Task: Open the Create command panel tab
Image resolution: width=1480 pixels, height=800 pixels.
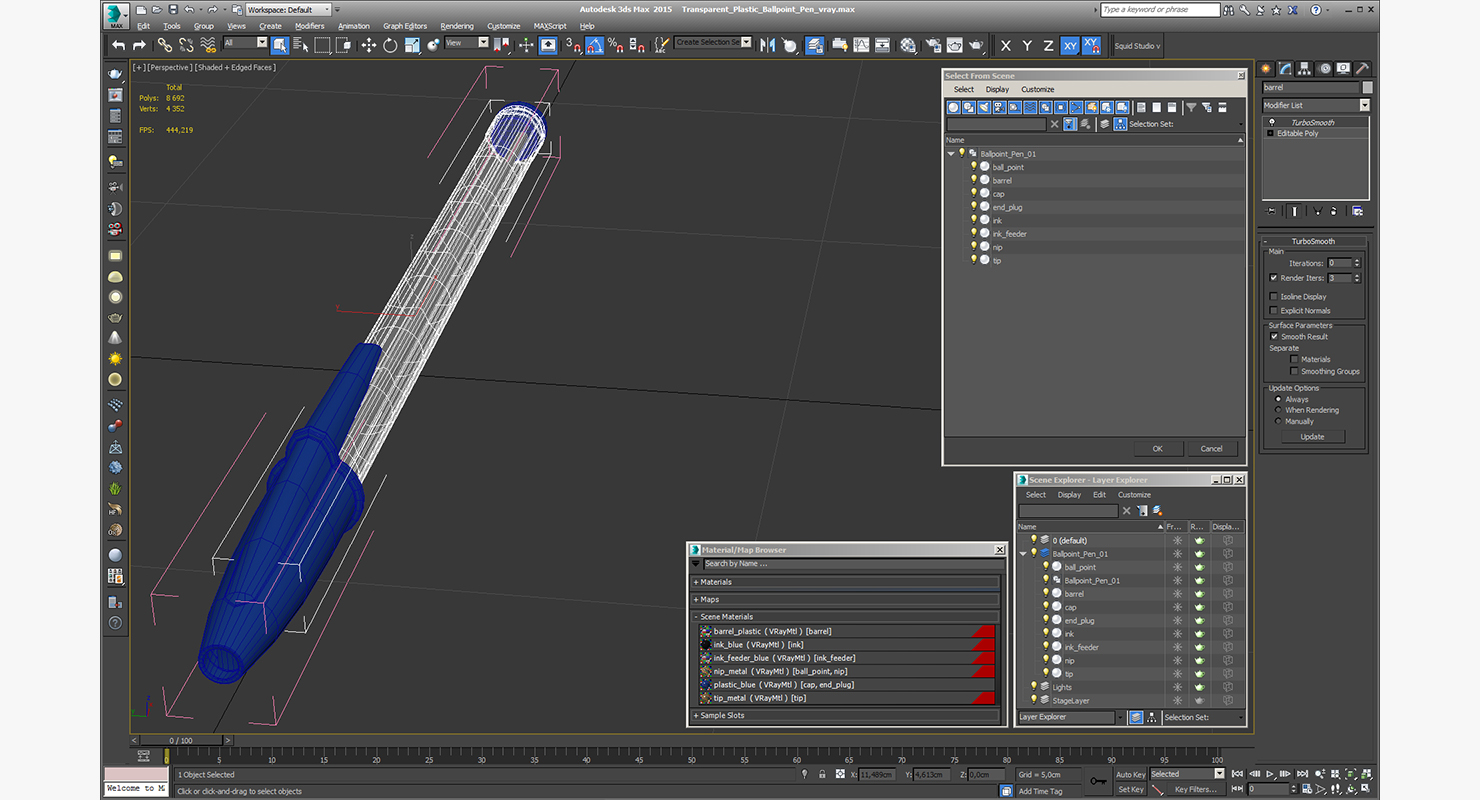Action: tap(1266, 69)
